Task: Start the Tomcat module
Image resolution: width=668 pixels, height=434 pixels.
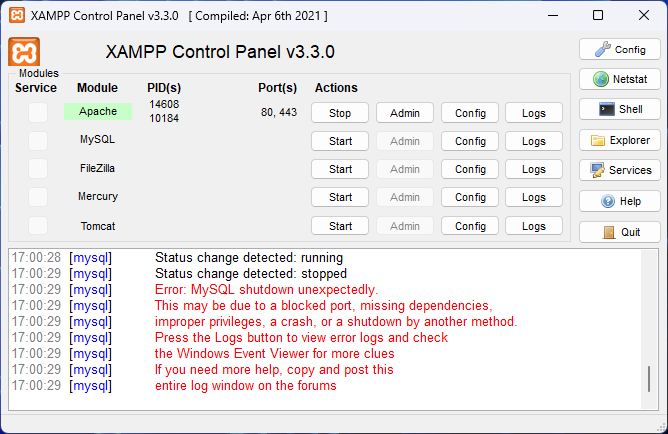Action: coord(340,226)
